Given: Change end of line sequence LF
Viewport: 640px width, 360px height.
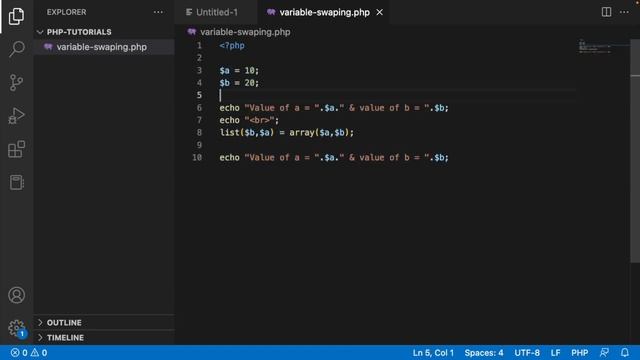Looking at the screenshot, I should [555, 353].
